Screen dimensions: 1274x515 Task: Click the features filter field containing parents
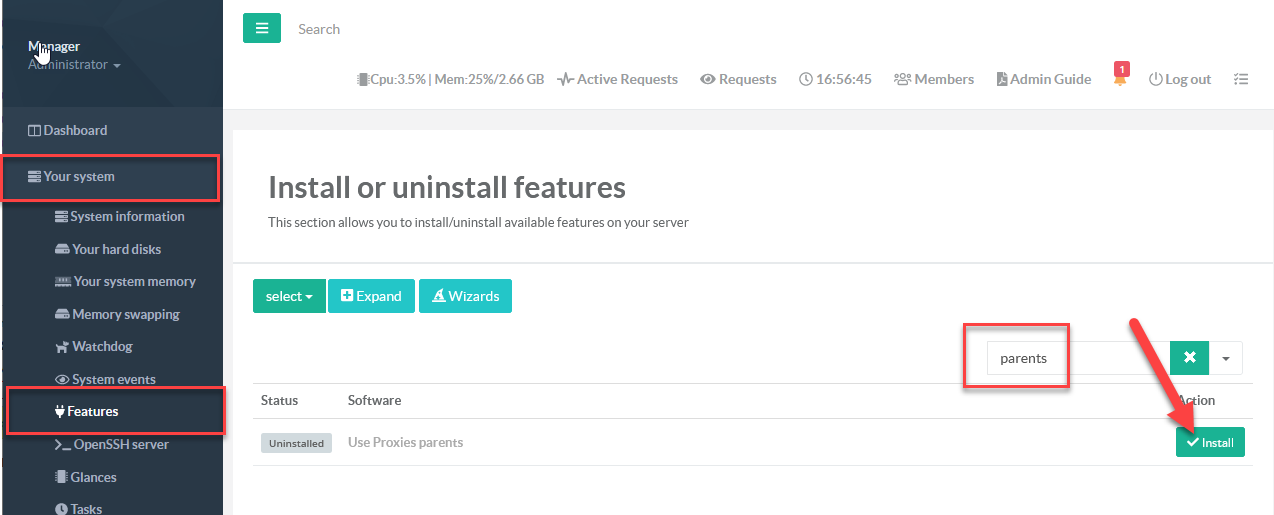point(1075,357)
